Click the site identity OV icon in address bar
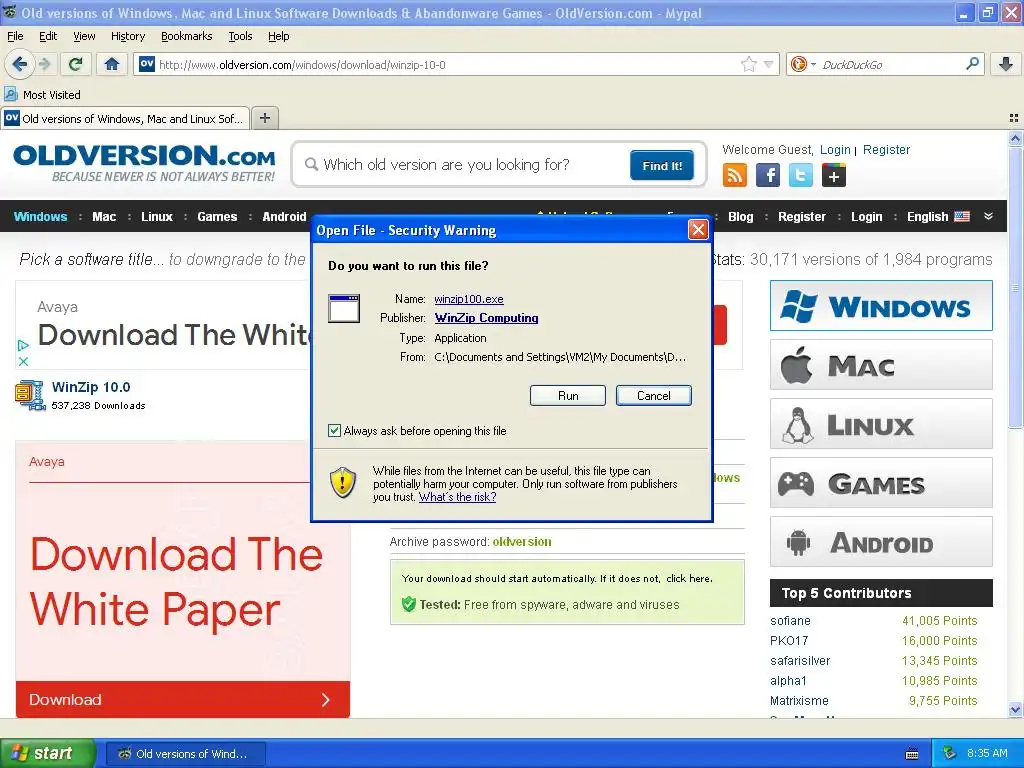 pyautogui.click(x=147, y=64)
